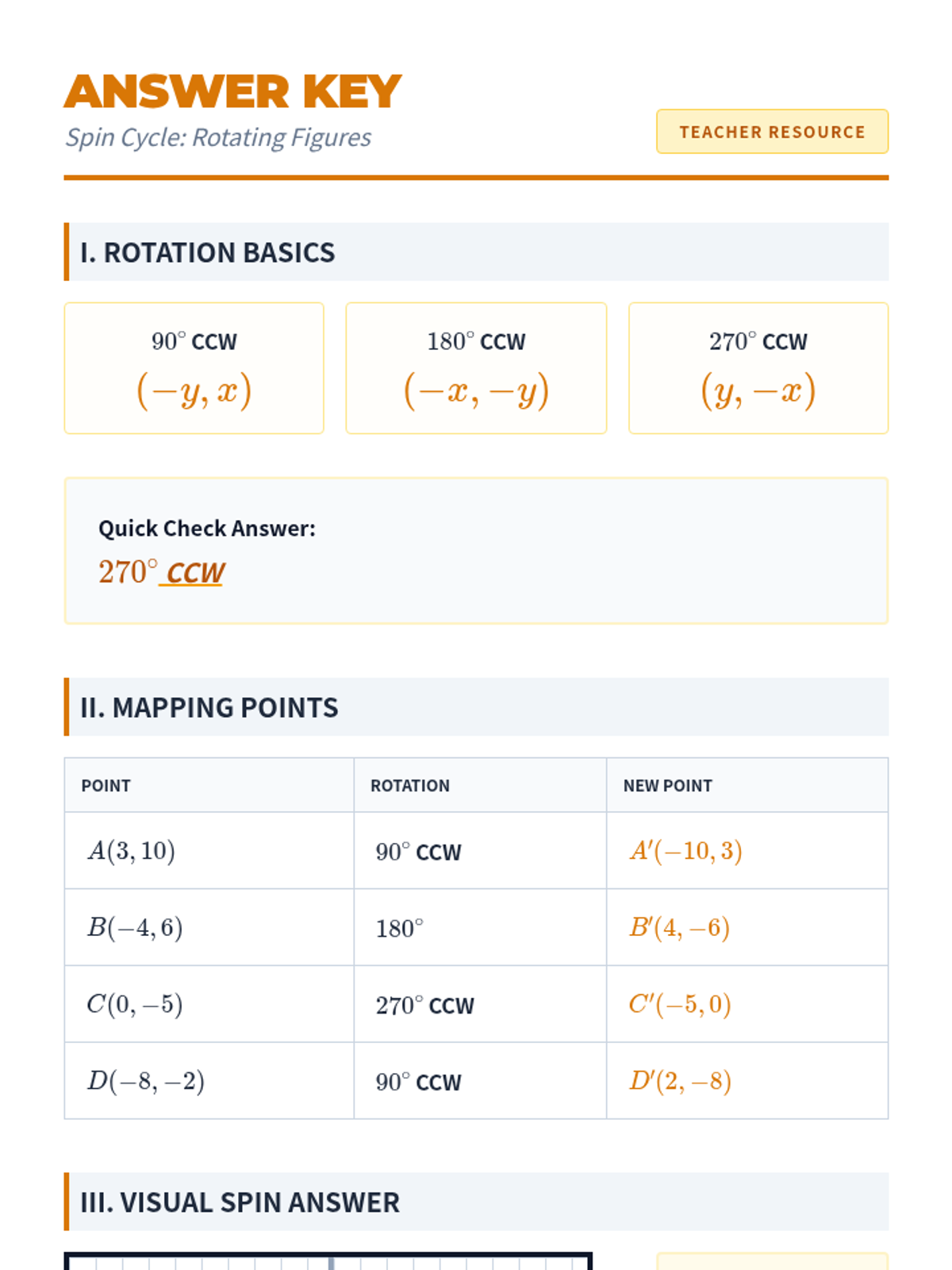Click the Answer Key title
Image resolution: width=952 pixels, height=1270 pixels.
coord(232,92)
